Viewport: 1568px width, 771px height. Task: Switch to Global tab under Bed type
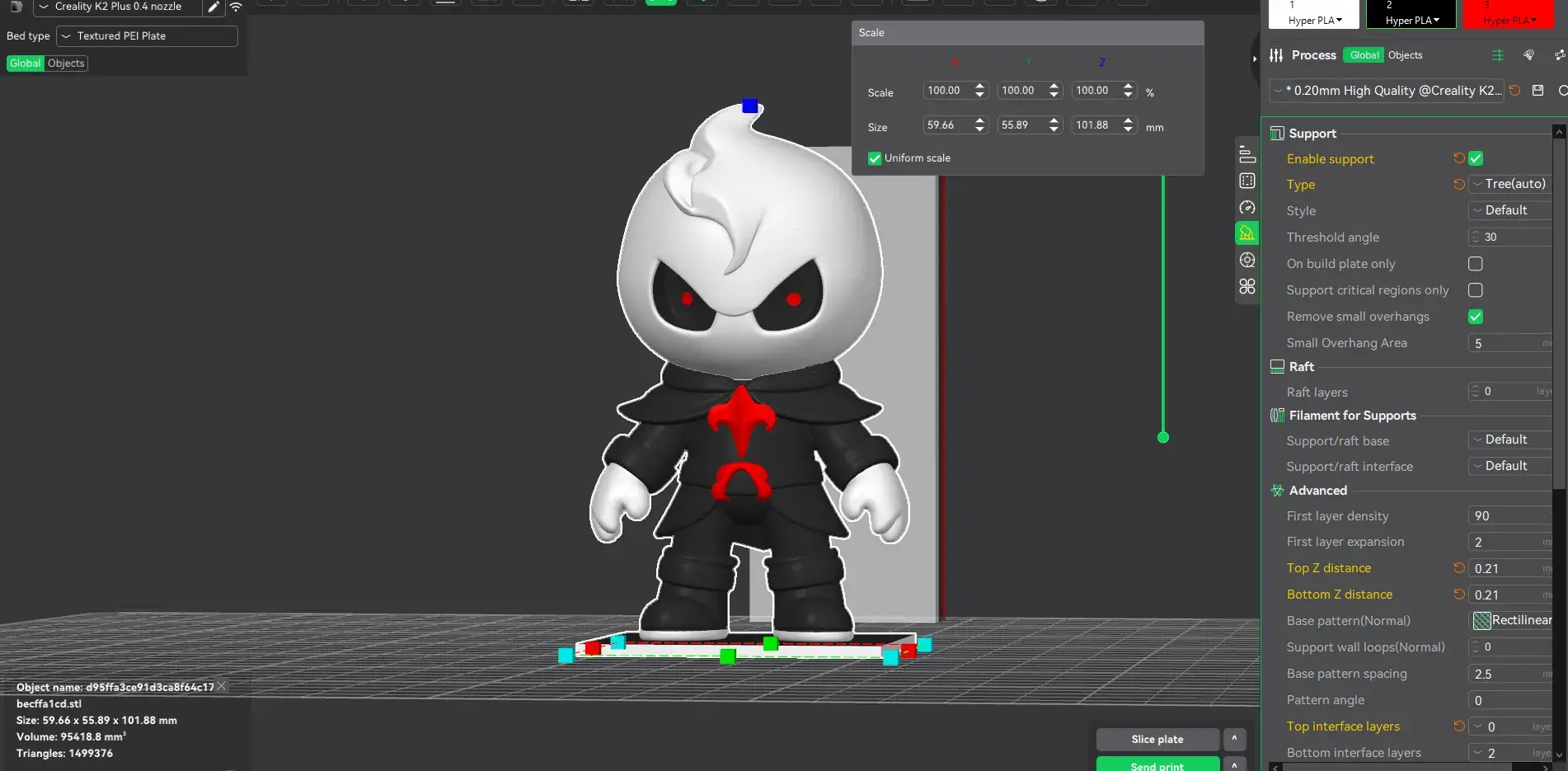25,63
